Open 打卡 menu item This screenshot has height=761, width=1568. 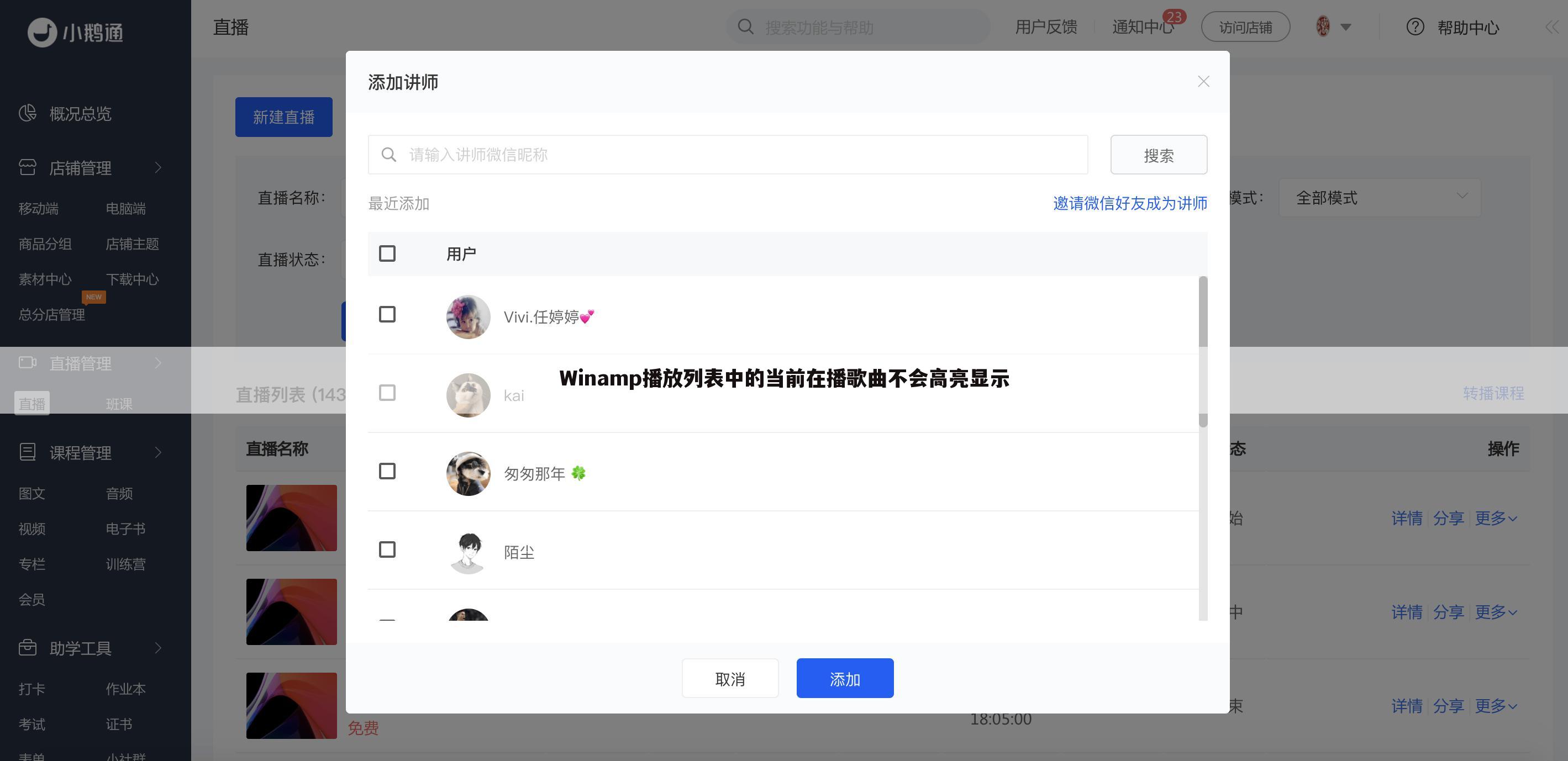pos(31,689)
